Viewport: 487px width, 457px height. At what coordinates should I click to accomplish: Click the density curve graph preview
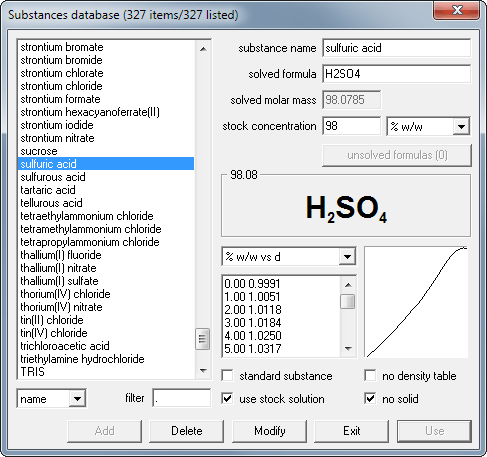416,302
